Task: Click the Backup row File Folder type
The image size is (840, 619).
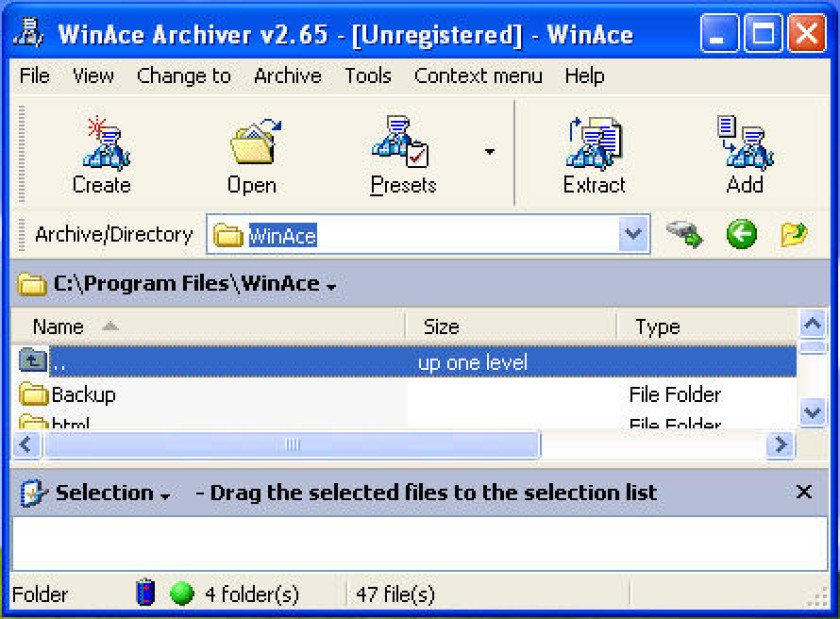Action: [675, 394]
